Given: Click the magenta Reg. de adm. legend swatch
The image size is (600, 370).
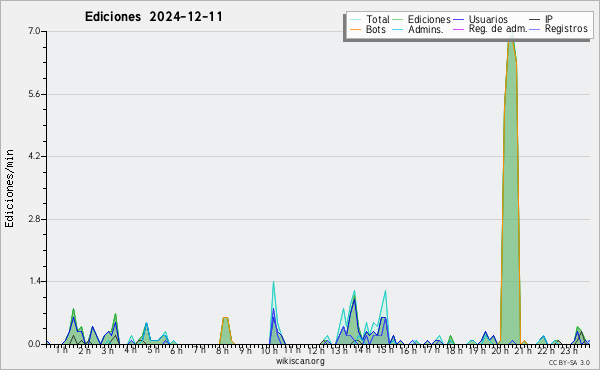Looking at the screenshot, I should tap(458, 29).
